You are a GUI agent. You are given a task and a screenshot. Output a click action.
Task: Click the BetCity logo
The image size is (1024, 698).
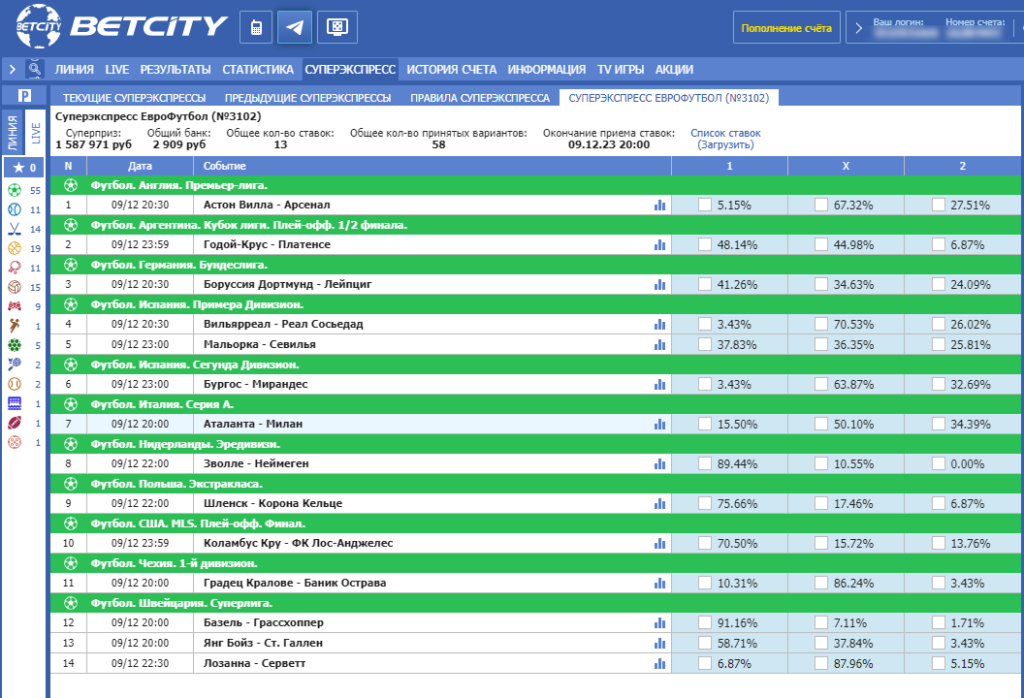pos(121,27)
